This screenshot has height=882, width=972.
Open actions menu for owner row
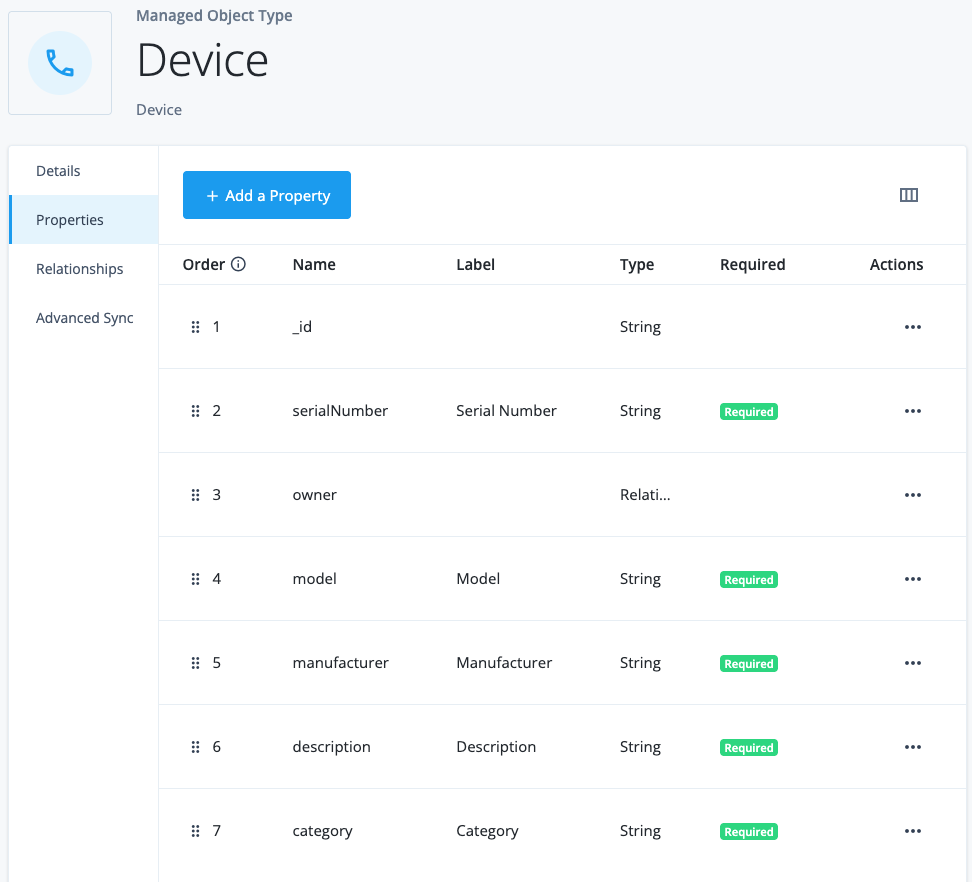tap(912, 495)
